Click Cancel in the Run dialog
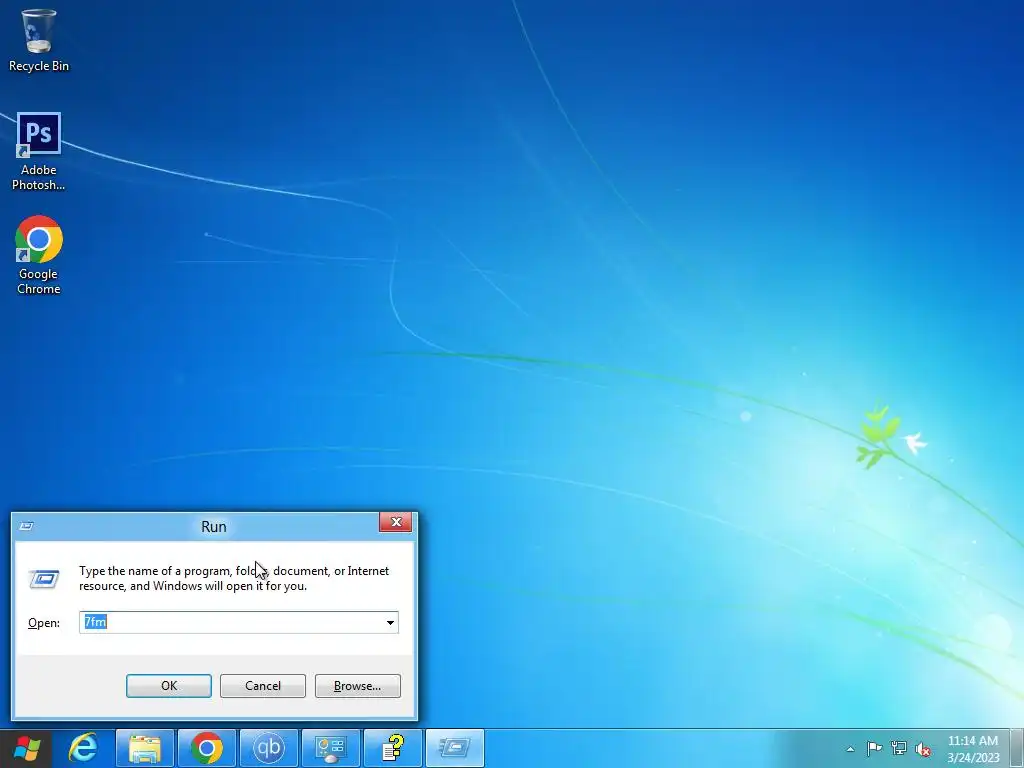 [263, 686]
